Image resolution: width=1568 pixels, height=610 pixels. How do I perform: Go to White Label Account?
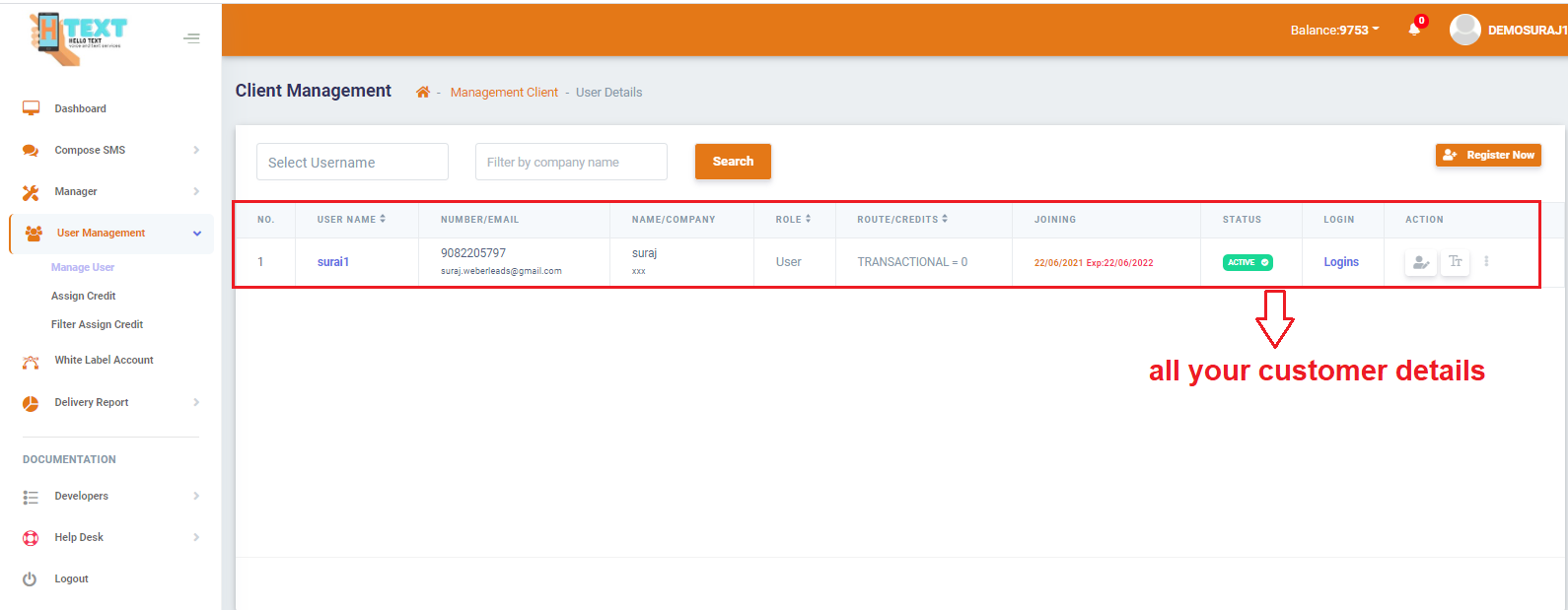(x=104, y=361)
